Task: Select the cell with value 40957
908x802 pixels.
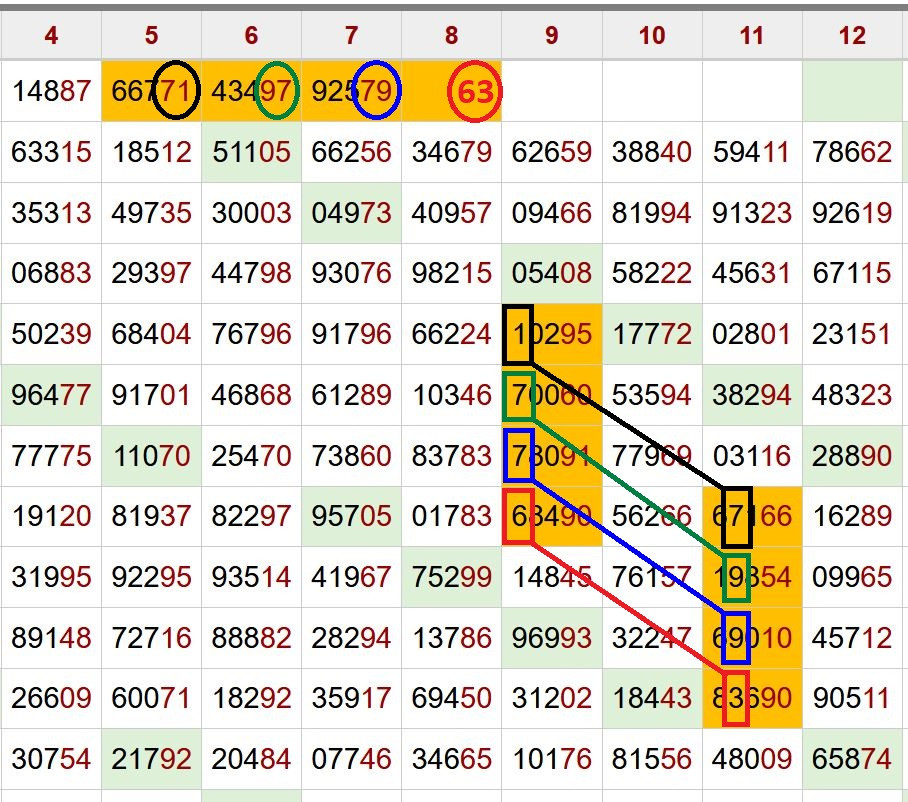Action: point(452,213)
